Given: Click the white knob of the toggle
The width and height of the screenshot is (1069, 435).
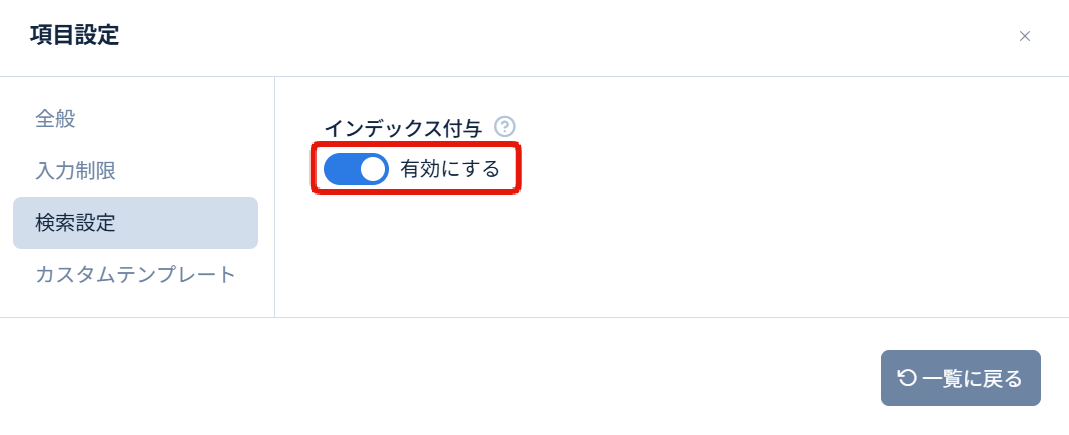Looking at the screenshot, I should pos(373,169).
